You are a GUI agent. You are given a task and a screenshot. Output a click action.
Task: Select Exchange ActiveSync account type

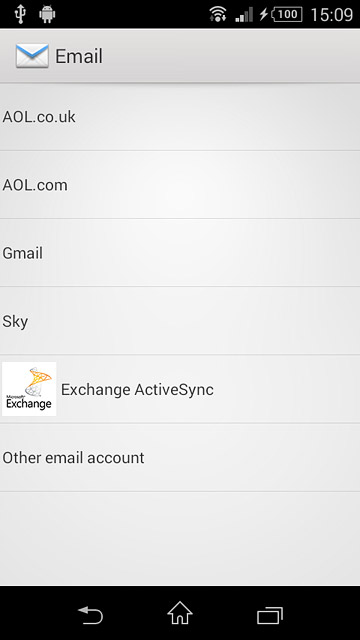click(x=180, y=389)
